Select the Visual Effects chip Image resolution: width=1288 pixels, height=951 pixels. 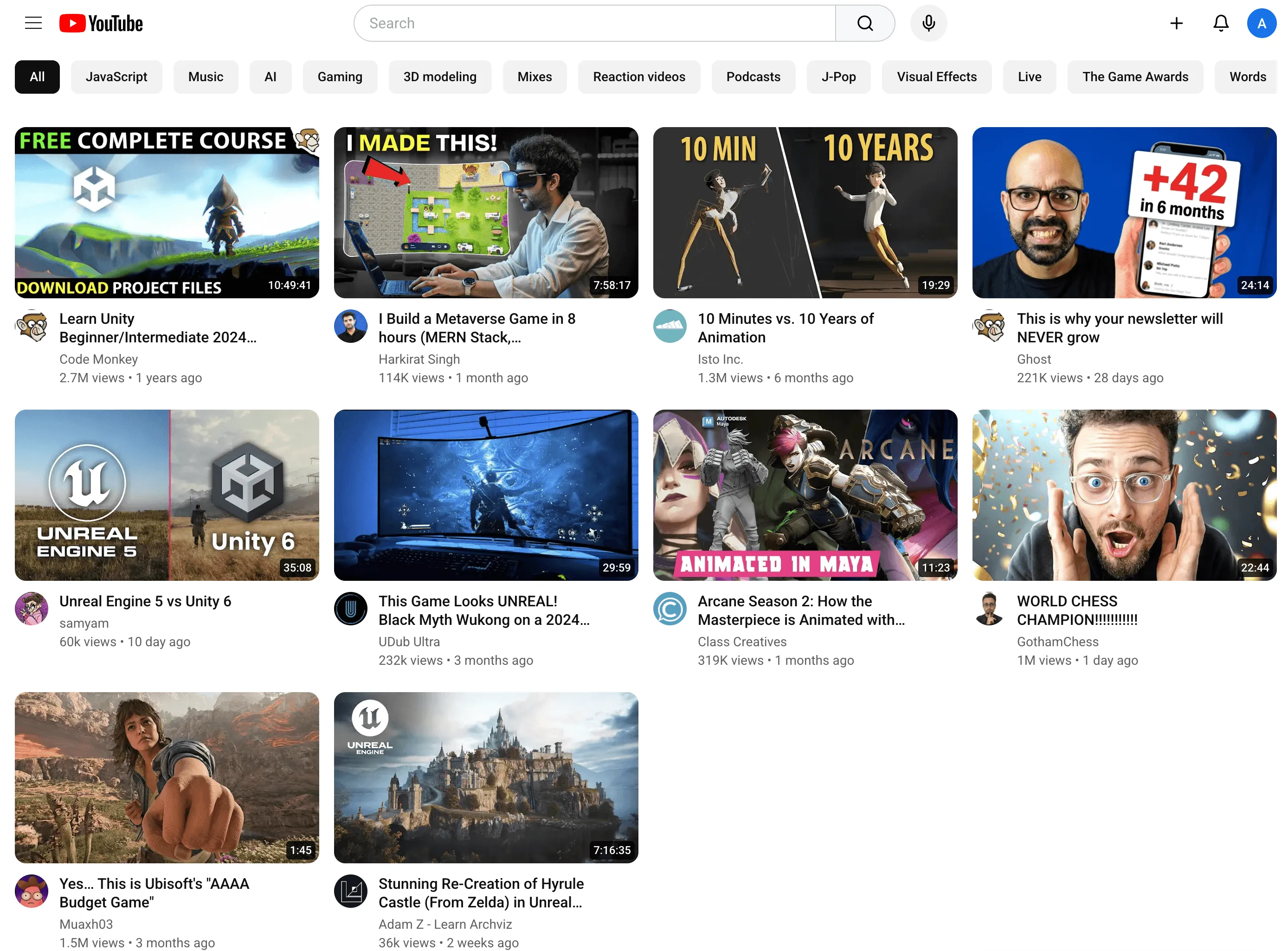pos(936,77)
